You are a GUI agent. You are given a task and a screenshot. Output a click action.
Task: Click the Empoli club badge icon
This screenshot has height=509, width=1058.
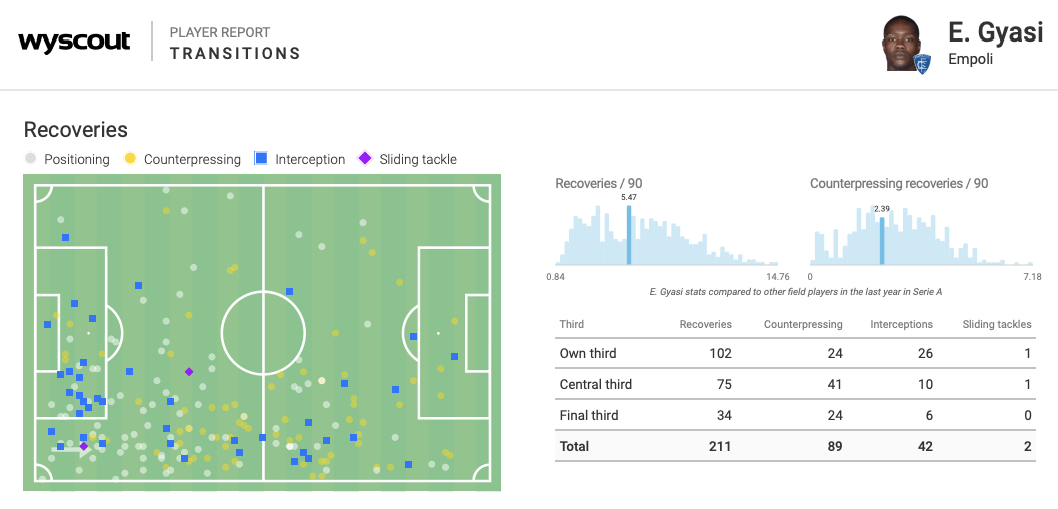click(922, 63)
